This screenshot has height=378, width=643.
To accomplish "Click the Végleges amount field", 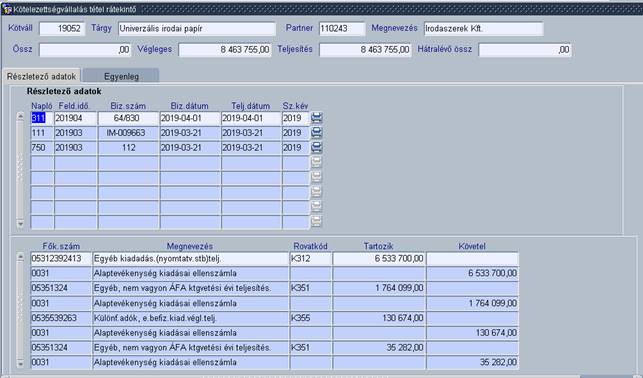I will click(x=225, y=50).
